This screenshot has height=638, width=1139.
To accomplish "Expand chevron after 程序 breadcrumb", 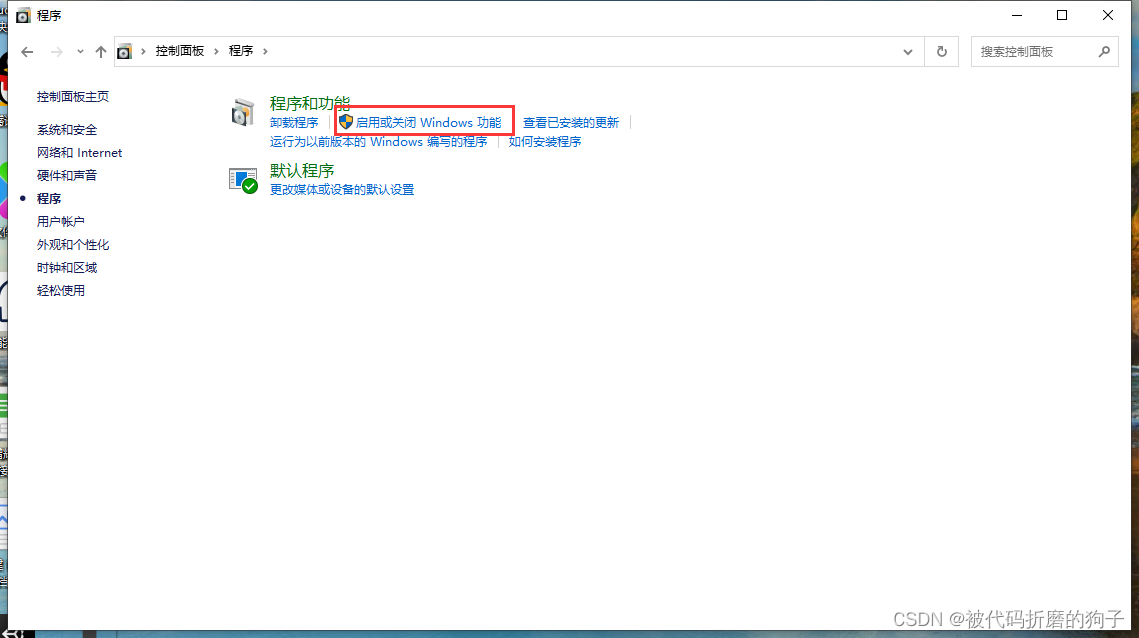I will [x=265, y=52].
